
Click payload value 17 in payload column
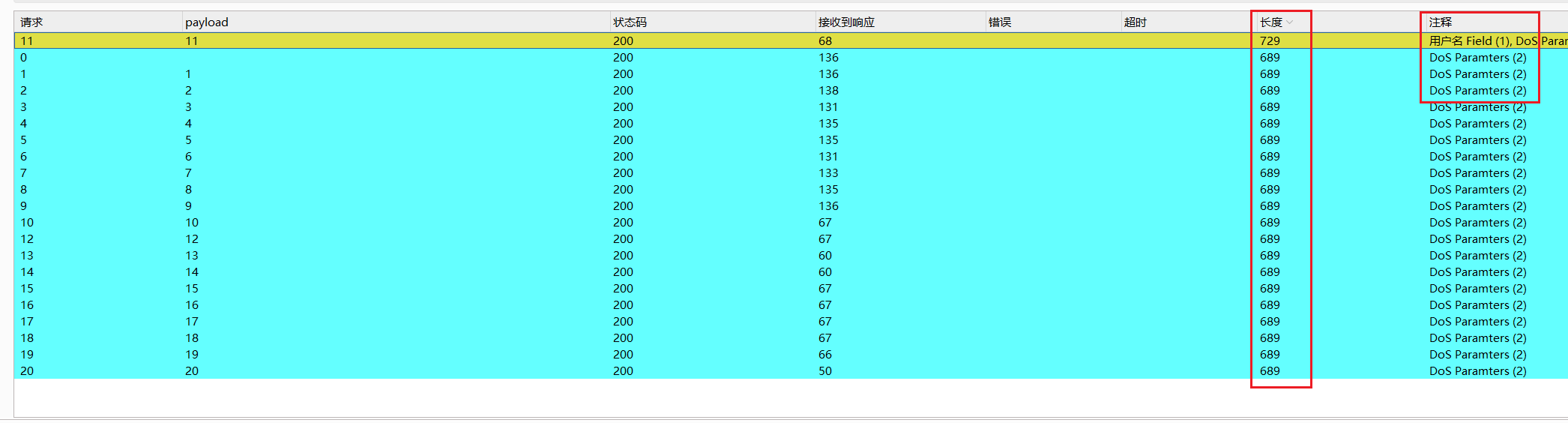[x=192, y=321]
